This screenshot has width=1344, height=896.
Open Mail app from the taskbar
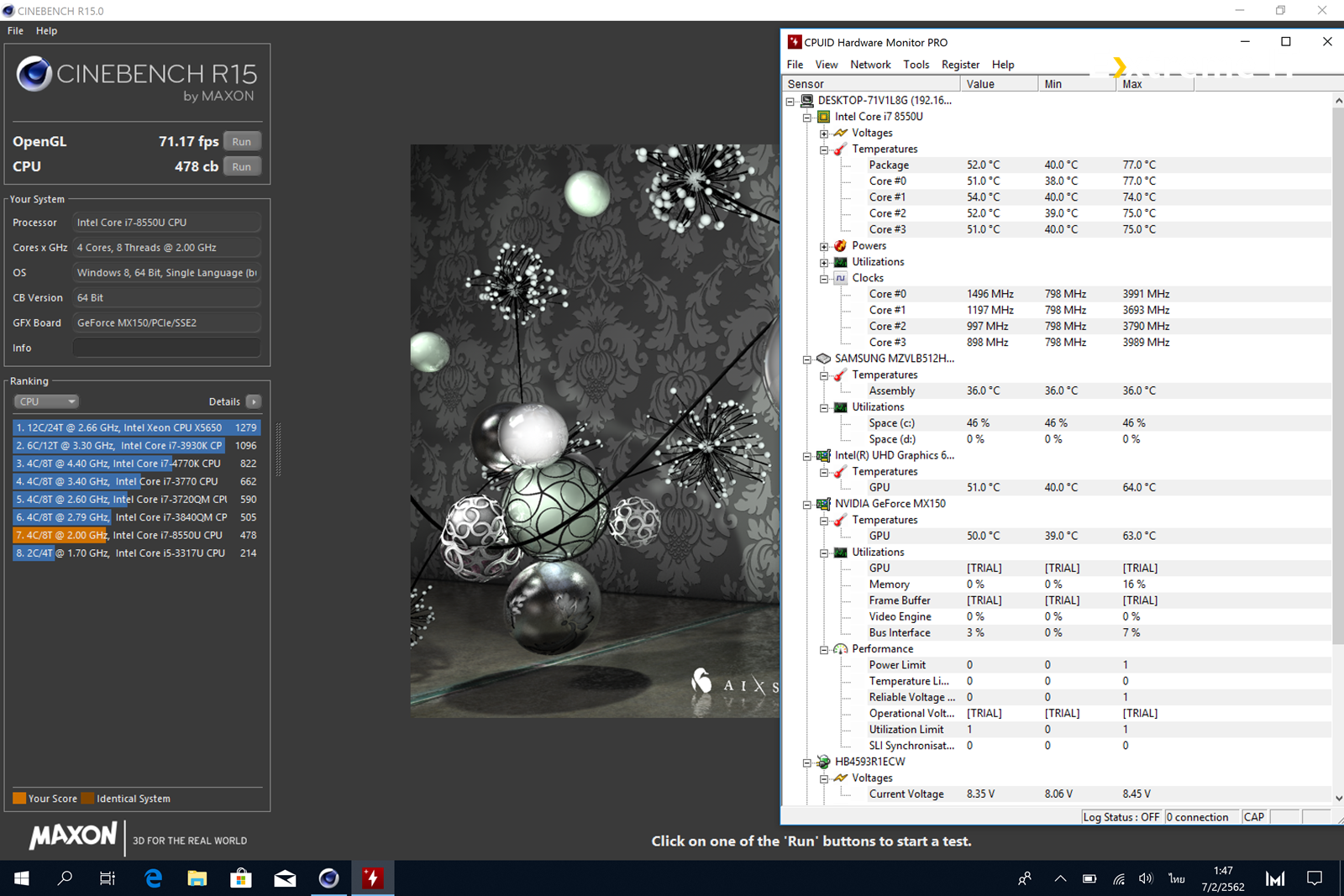[285, 878]
